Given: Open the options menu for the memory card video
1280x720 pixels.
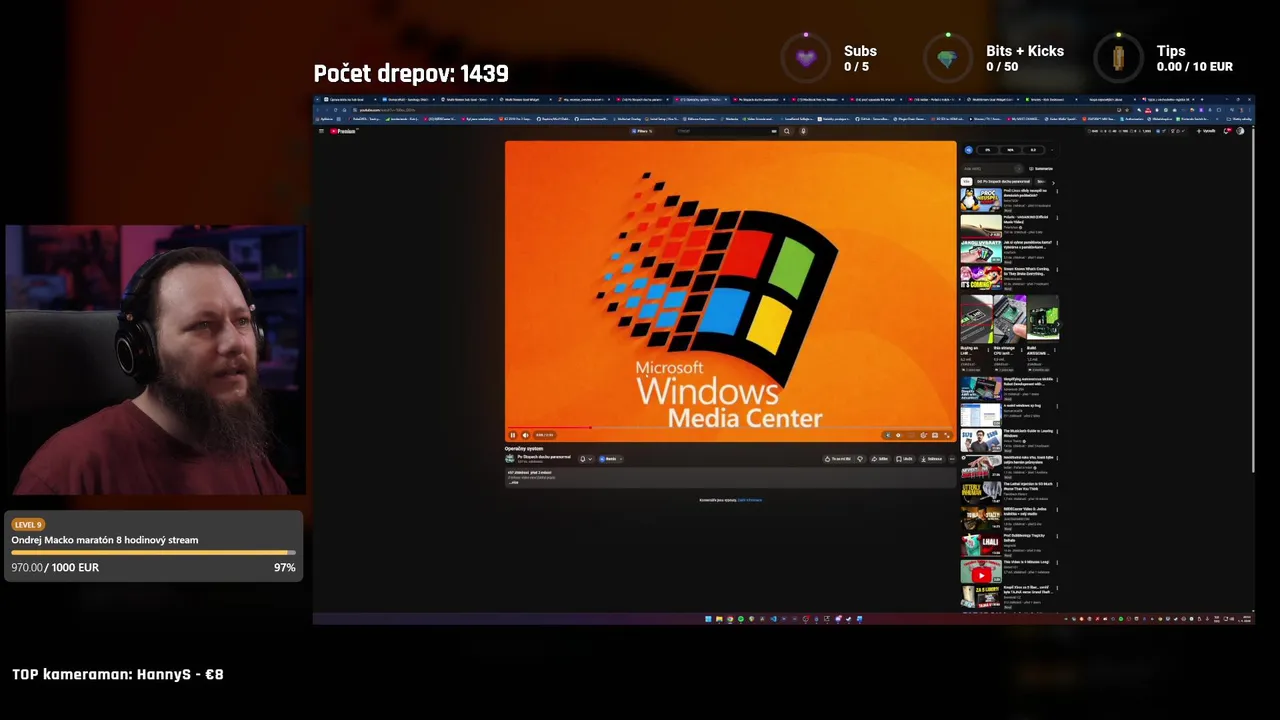Looking at the screenshot, I should point(1057,243).
